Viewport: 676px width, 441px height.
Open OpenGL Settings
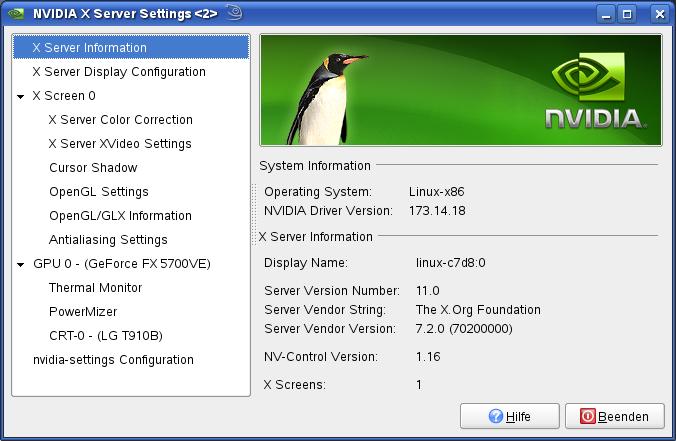click(99, 191)
